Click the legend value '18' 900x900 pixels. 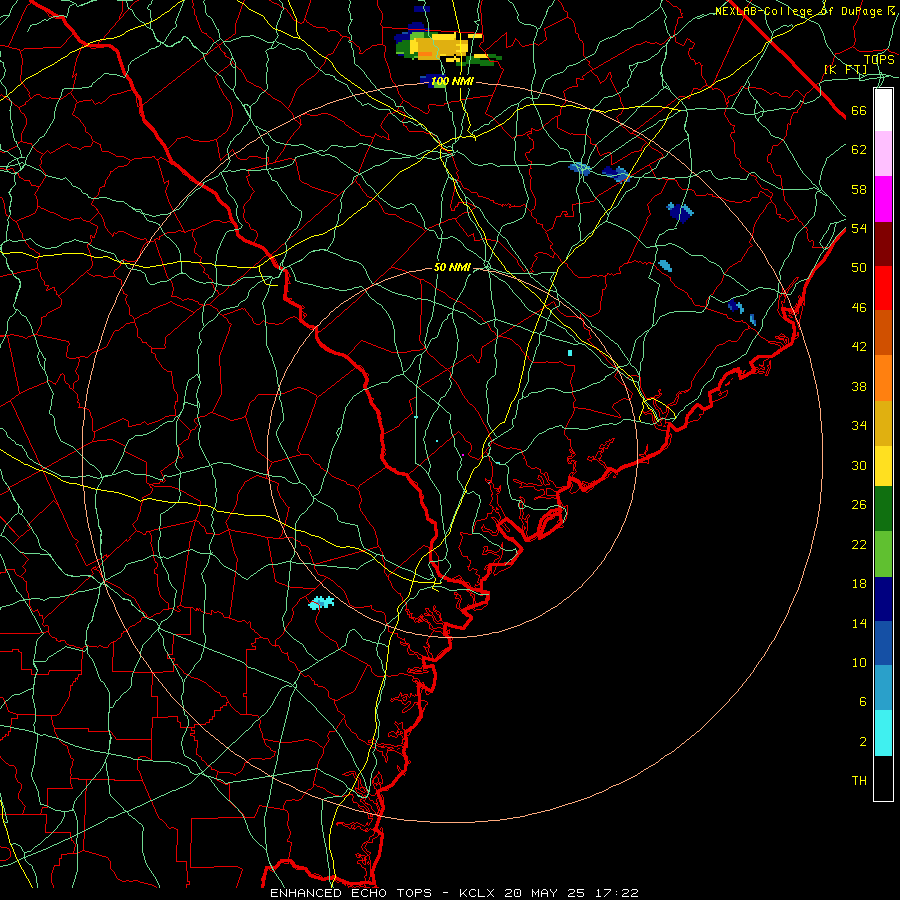coord(859,584)
